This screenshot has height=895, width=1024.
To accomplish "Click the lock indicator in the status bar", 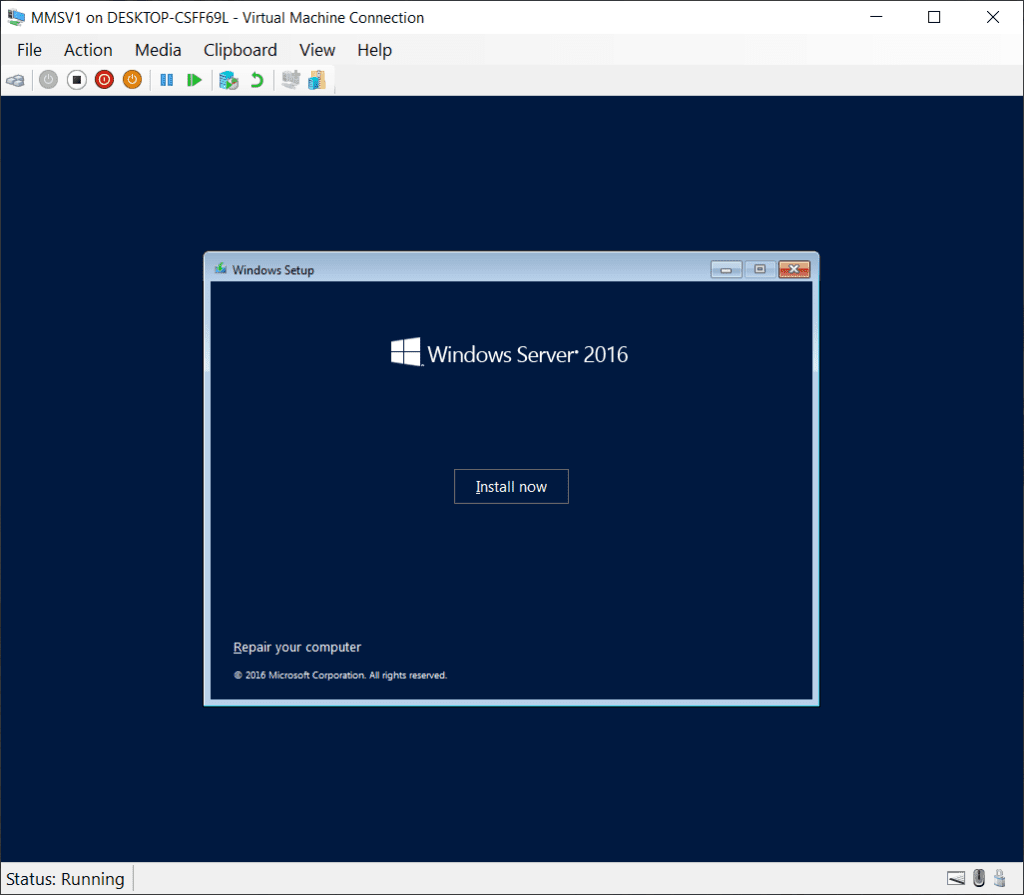I will pos(999,877).
